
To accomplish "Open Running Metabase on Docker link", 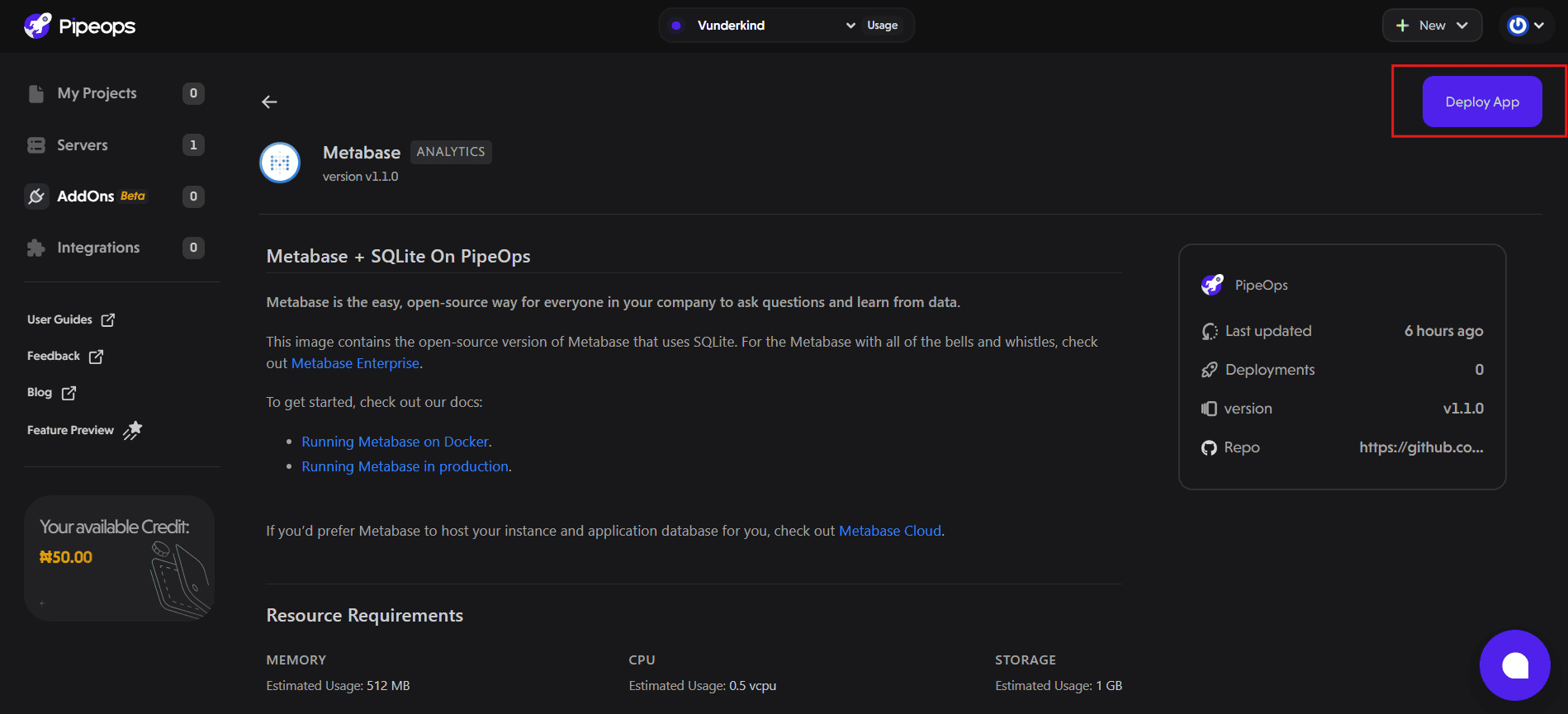I will pyautogui.click(x=395, y=442).
